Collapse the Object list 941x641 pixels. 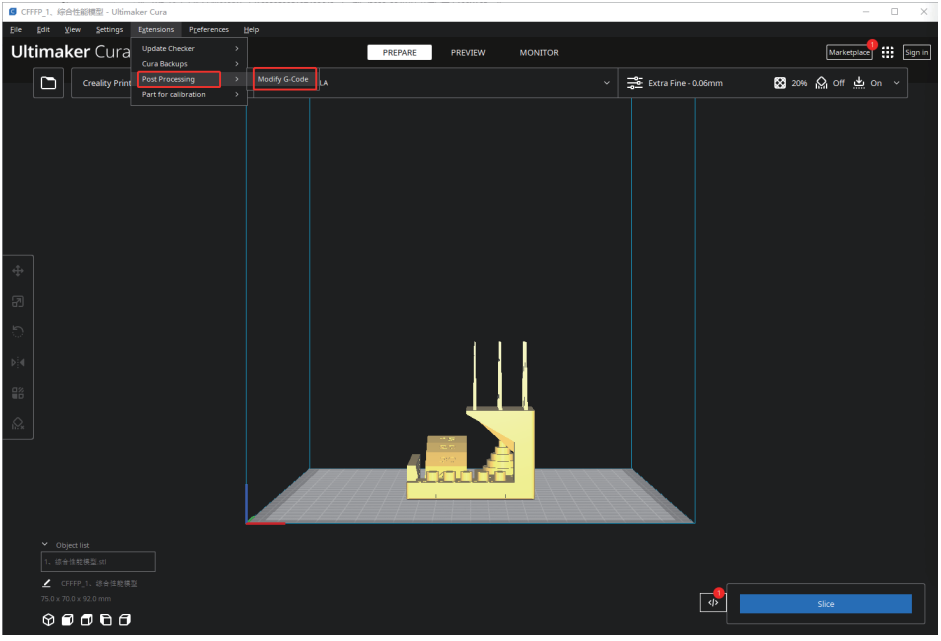pyautogui.click(x=45, y=545)
